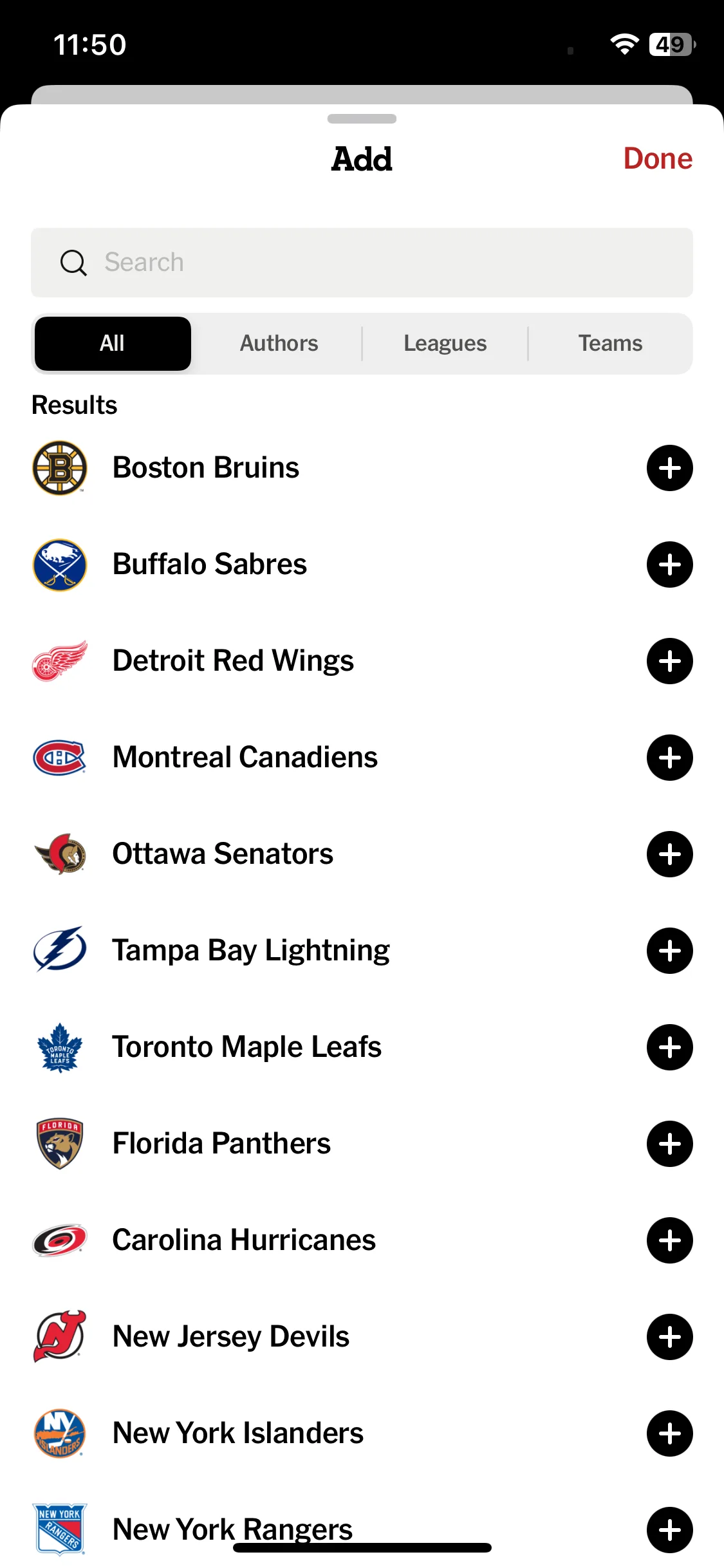Click the Search input field
Image resolution: width=724 pixels, height=1568 pixels.
pyautogui.click(x=362, y=263)
